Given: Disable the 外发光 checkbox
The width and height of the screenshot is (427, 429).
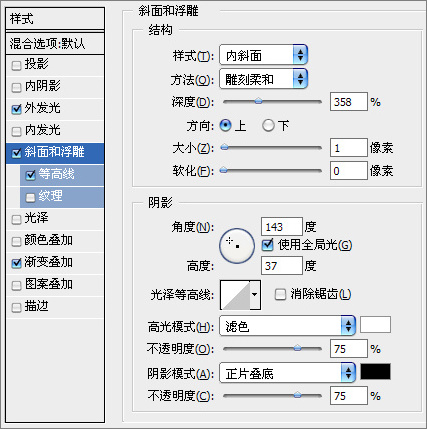Looking at the screenshot, I should point(16,109).
